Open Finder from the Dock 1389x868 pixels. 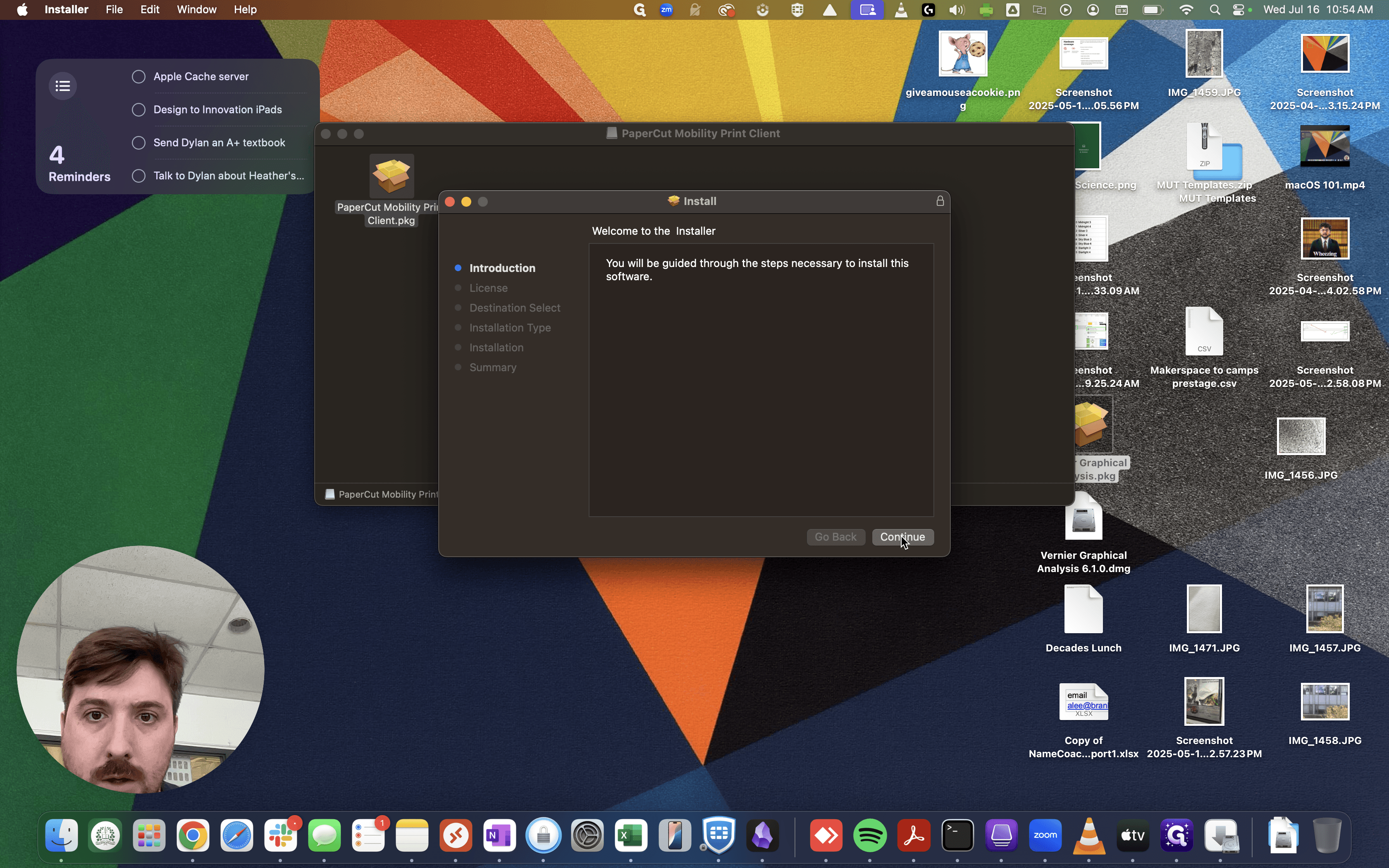pyautogui.click(x=62, y=835)
